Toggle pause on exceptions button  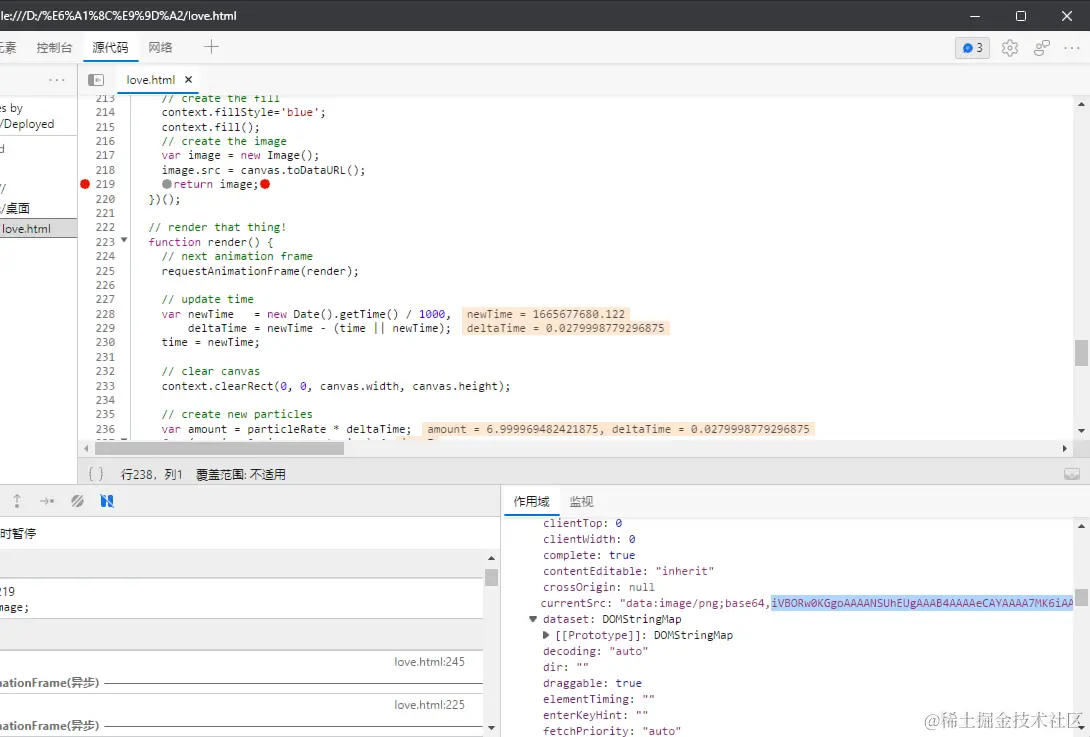(107, 501)
